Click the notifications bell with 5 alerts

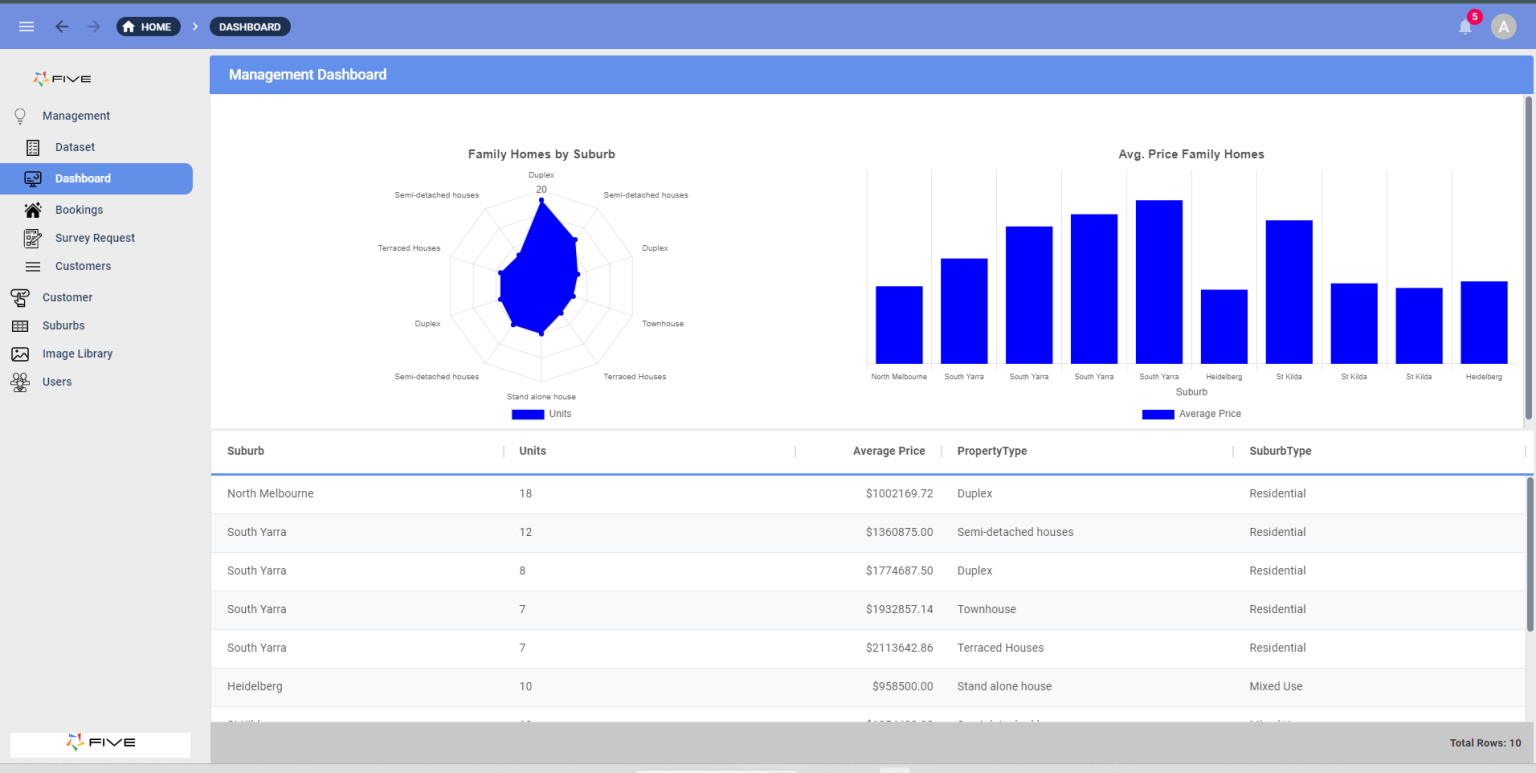point(1464,26)
